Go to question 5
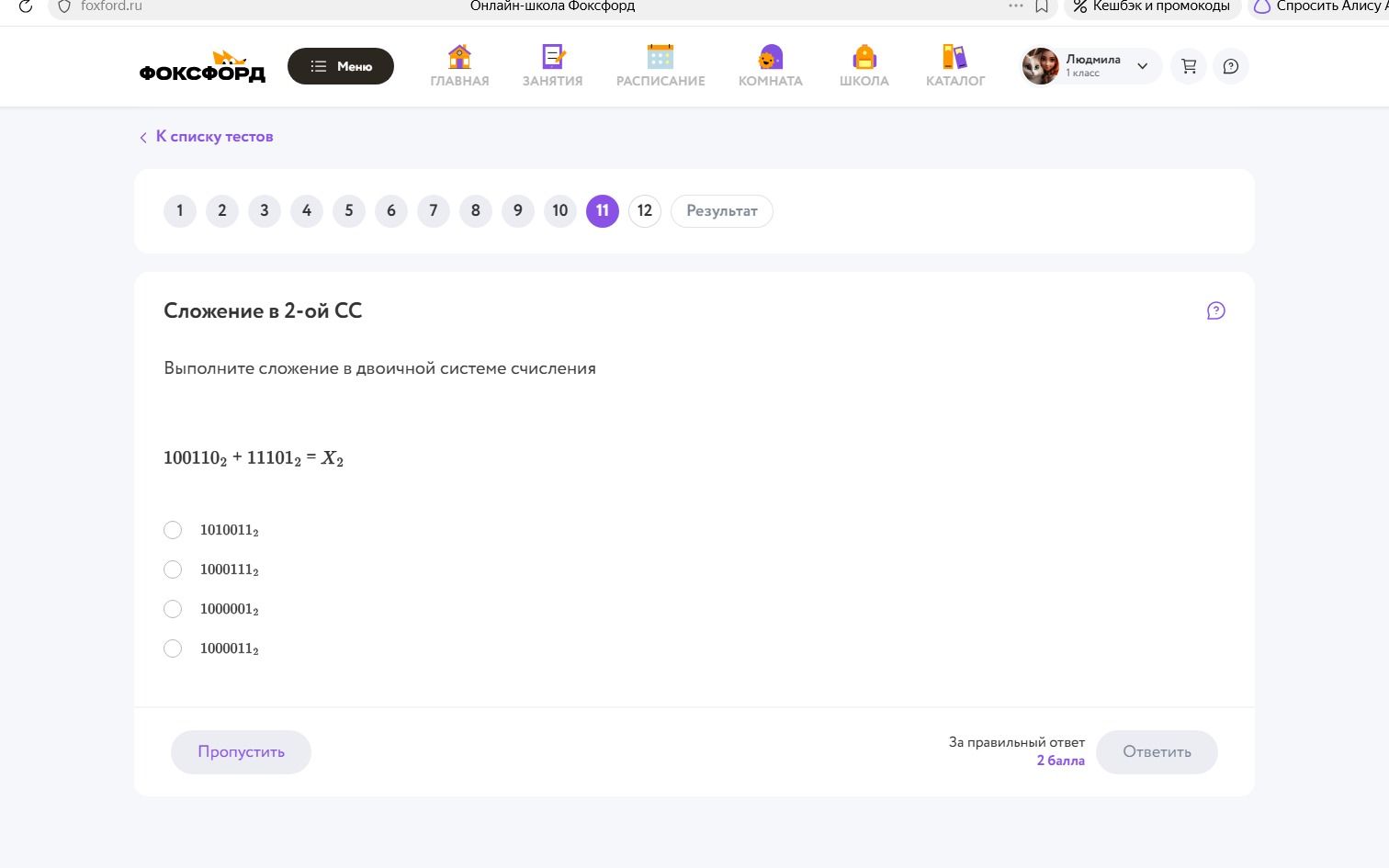1389x868 pixels. click(x=349, y=210)
